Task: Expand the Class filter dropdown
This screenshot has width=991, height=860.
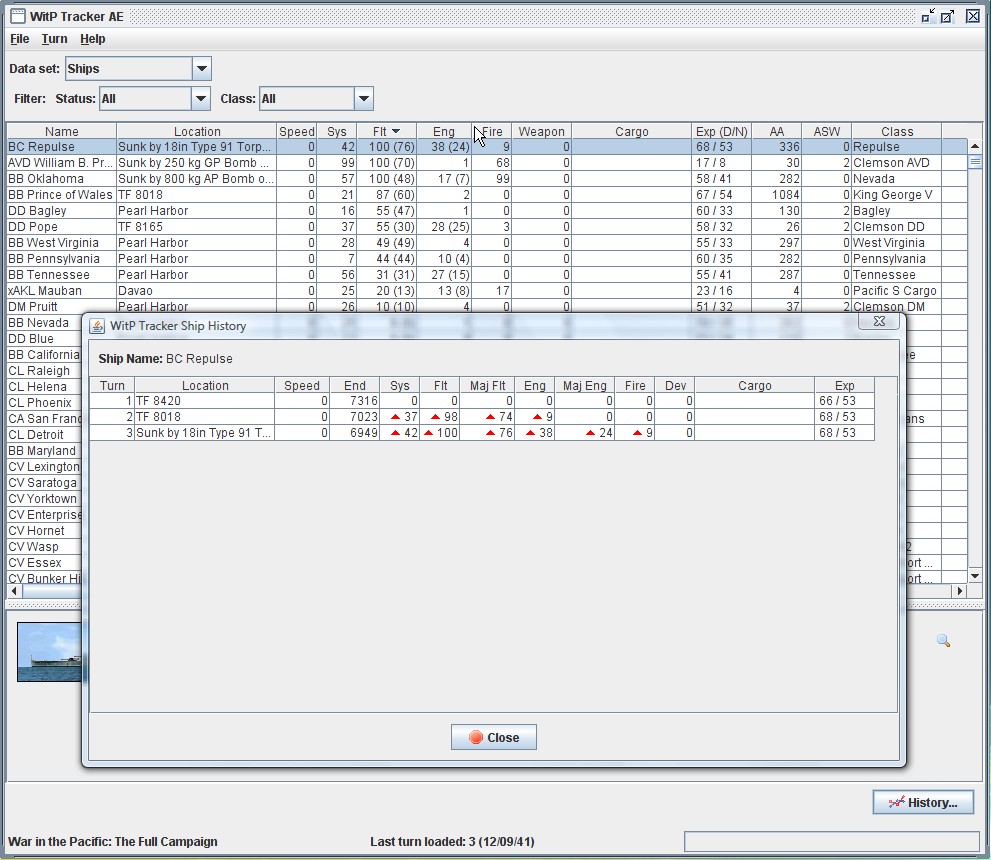Action: (x=363, y=99)
